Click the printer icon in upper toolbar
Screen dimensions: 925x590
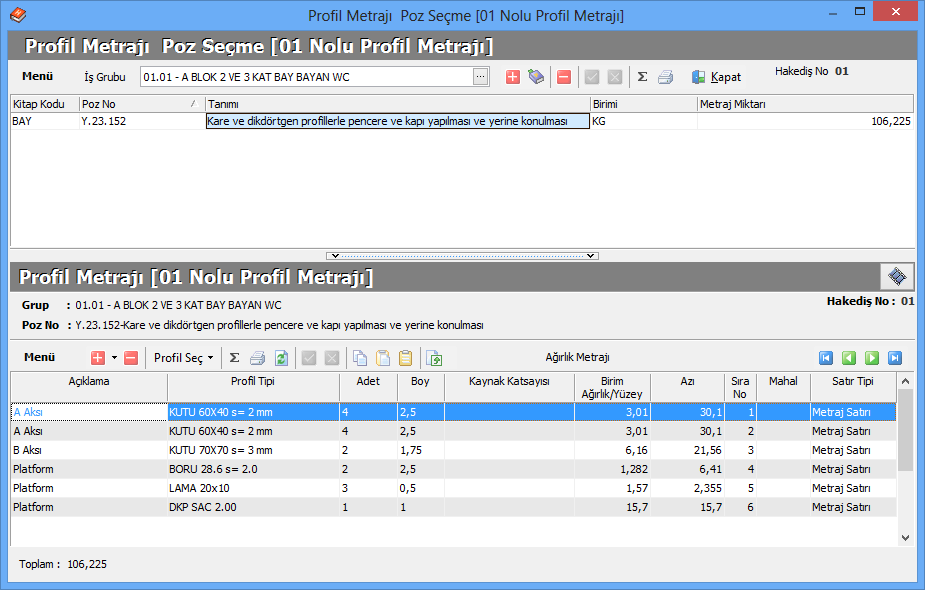tap(665, 77)
